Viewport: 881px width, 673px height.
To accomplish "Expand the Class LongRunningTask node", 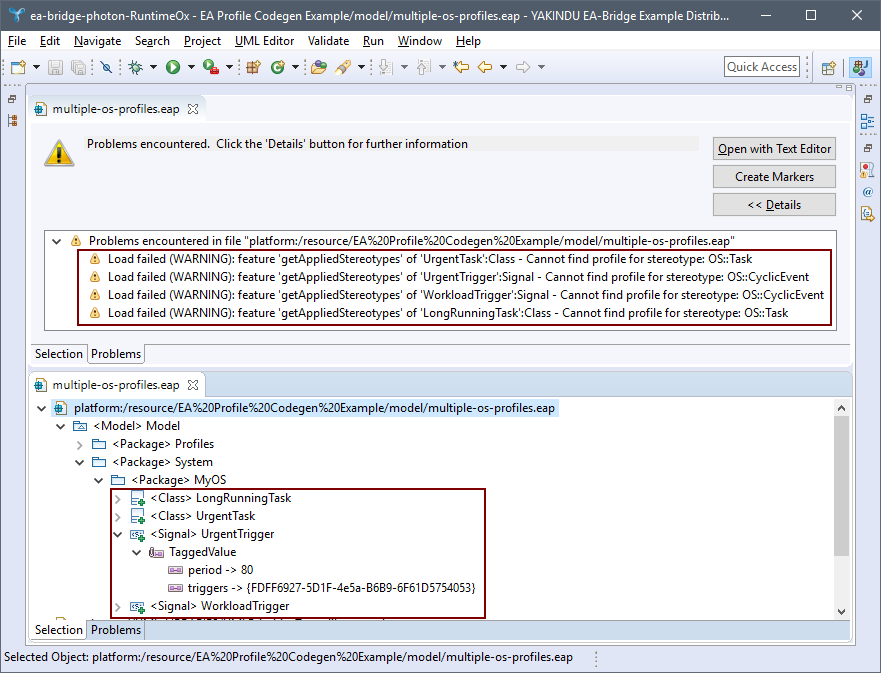I will coord(118,498).
